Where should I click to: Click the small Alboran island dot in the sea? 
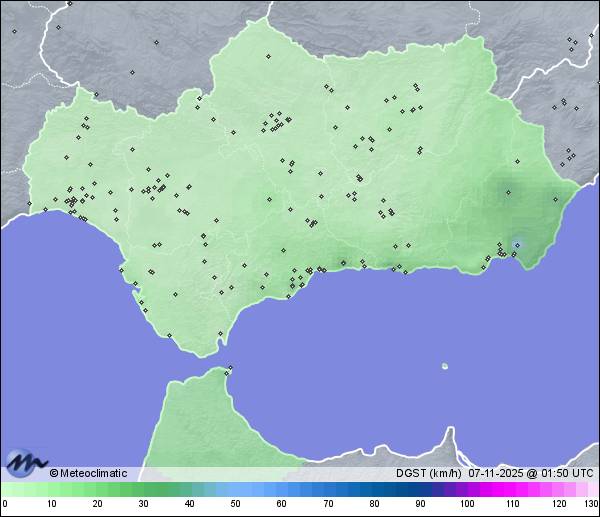click(445, 366)
